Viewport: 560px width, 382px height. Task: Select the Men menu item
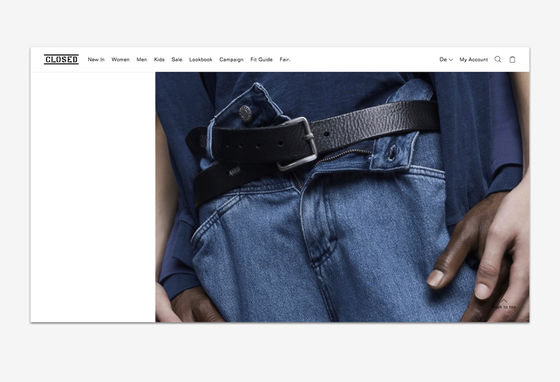141,59
